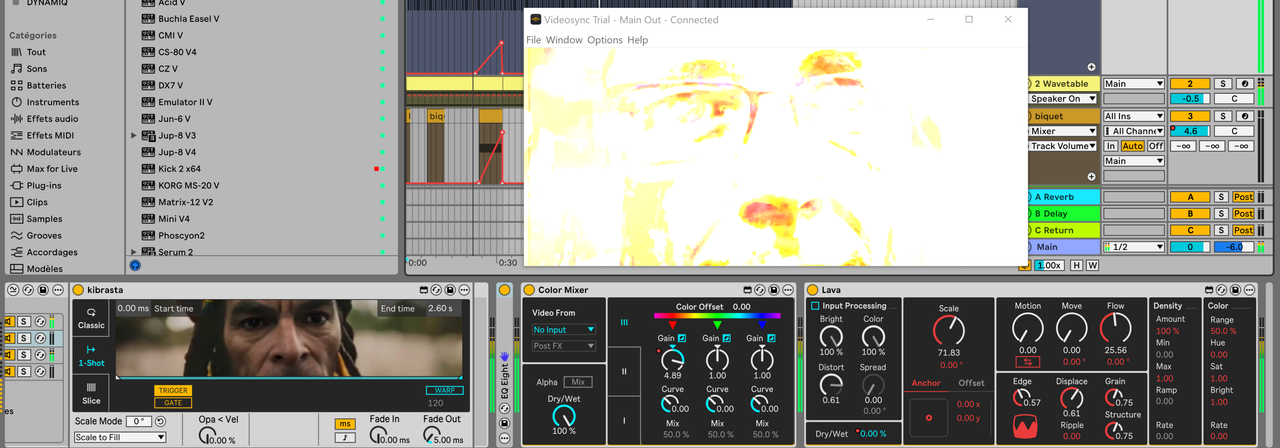
Task: Set biquet monitor to In
Action: click(1111, 146)
